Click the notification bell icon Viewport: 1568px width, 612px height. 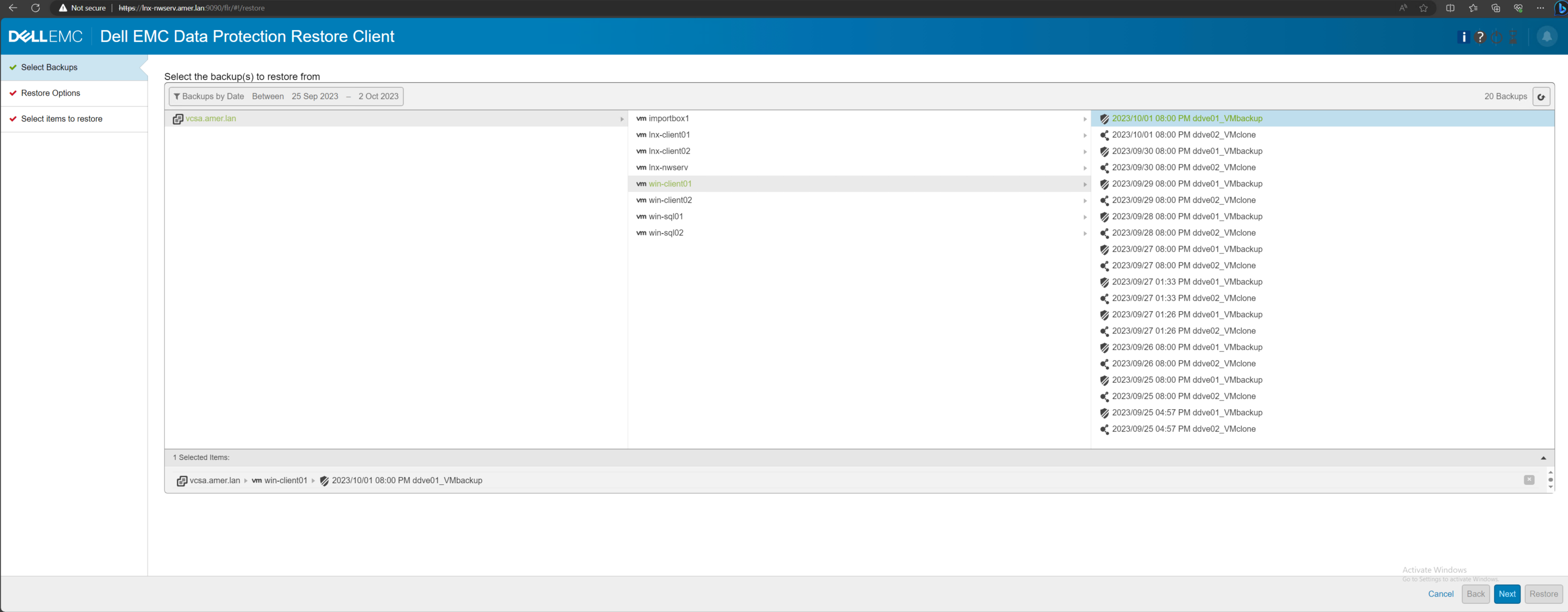pyautogui.click(x=1547, y=37)
